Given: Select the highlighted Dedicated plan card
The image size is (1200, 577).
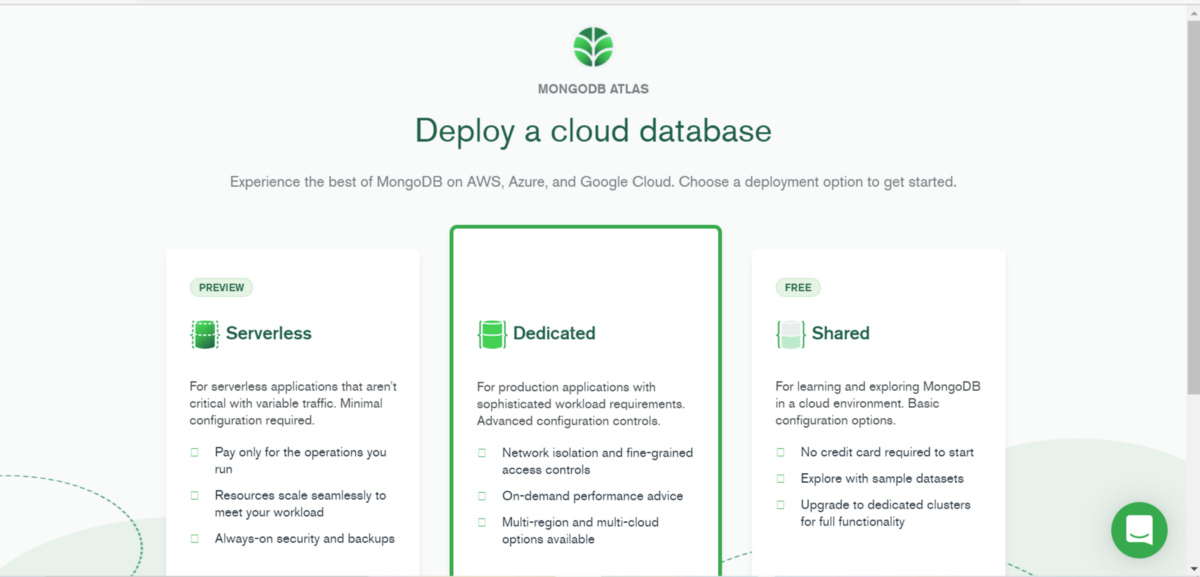Looking at the screenshot, I should (x=585, y=400).
